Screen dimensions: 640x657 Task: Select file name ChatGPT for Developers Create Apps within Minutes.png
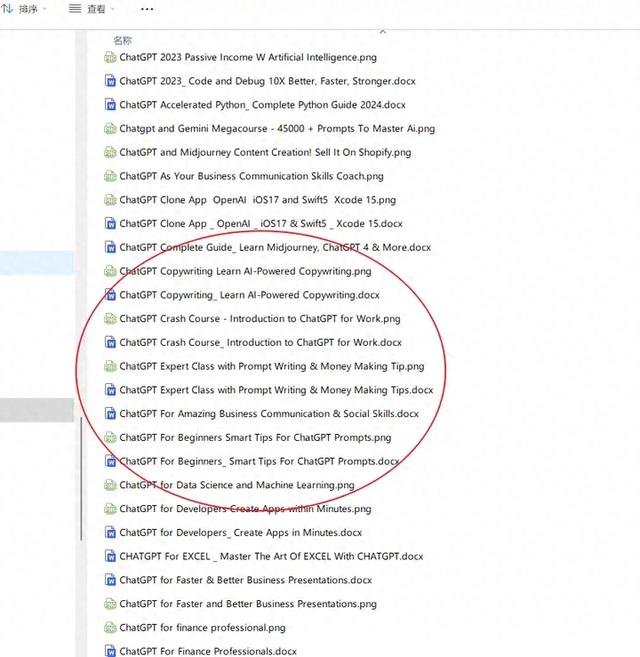tap(245, 508)
